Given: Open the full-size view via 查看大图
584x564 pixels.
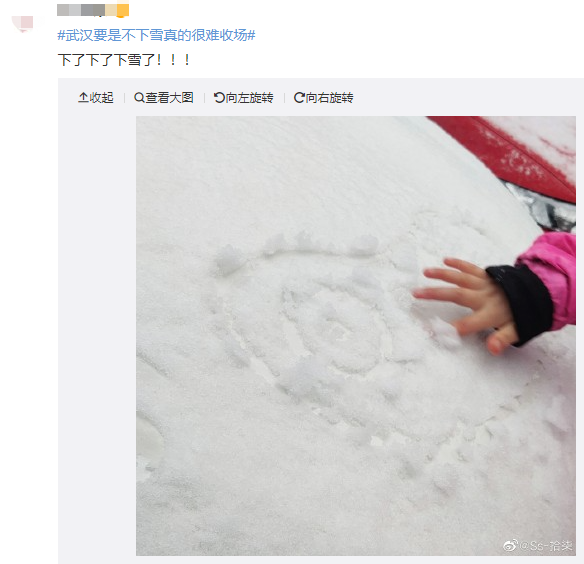Looking at the screenshot, I should click(164, 98).
